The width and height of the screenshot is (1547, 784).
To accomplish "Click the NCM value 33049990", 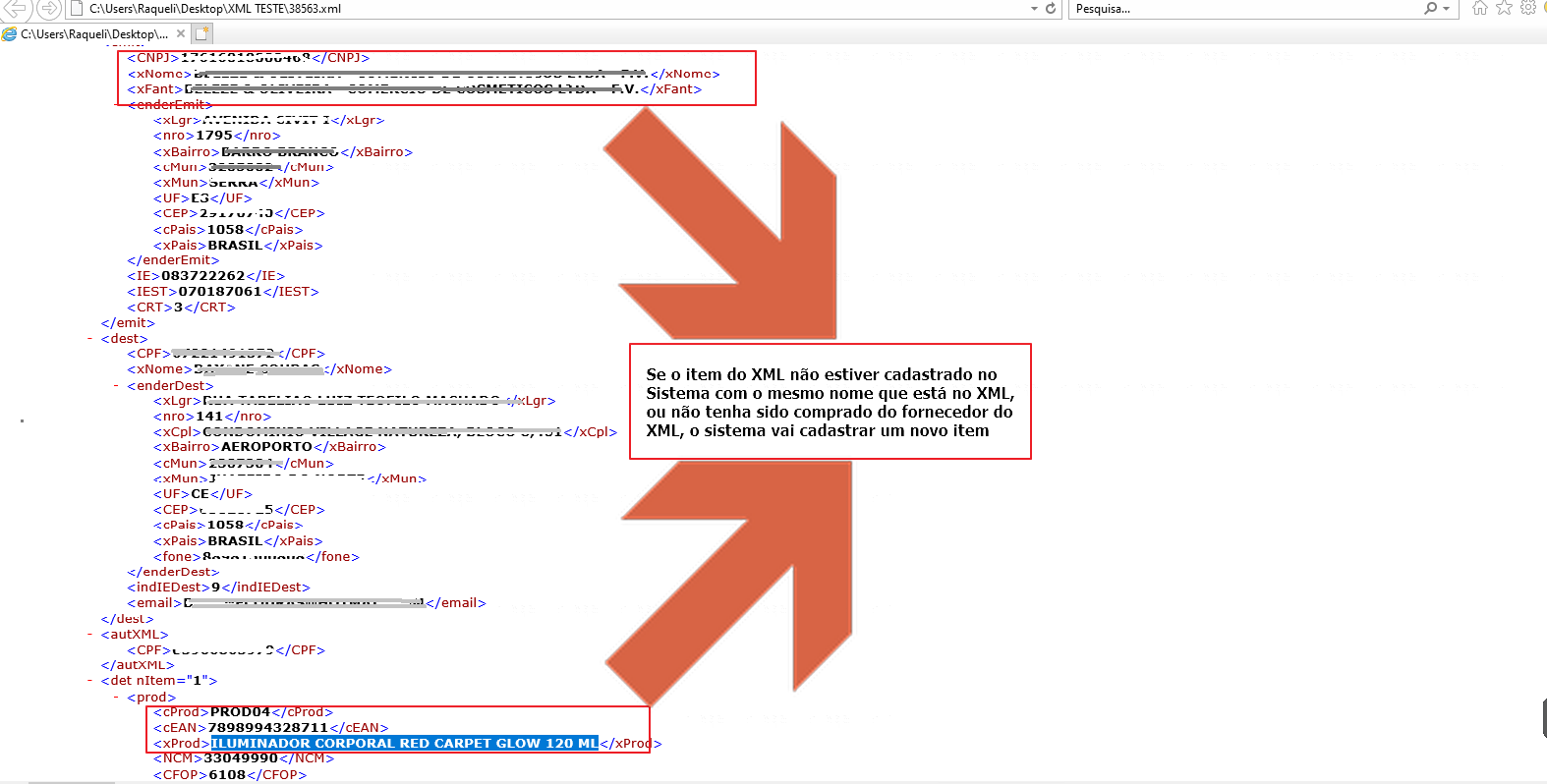I will [241, 758].
